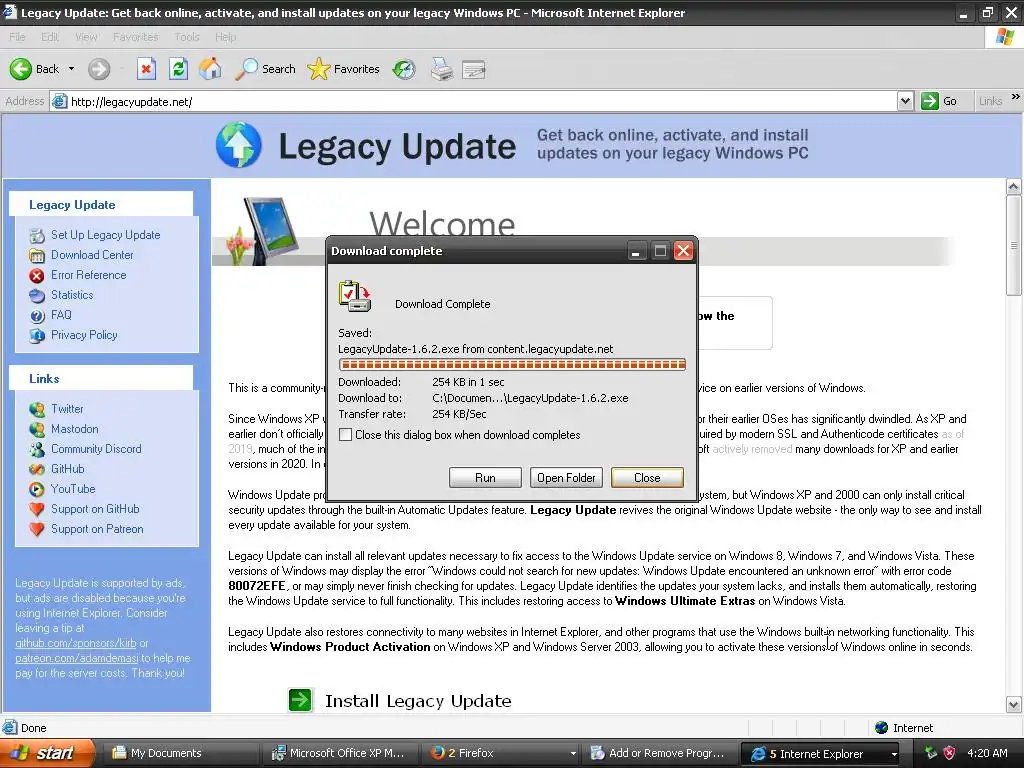Click the Open Folder button
Image resolution: width=1024 pixels, height=768 pixels.
pos(566,477)
